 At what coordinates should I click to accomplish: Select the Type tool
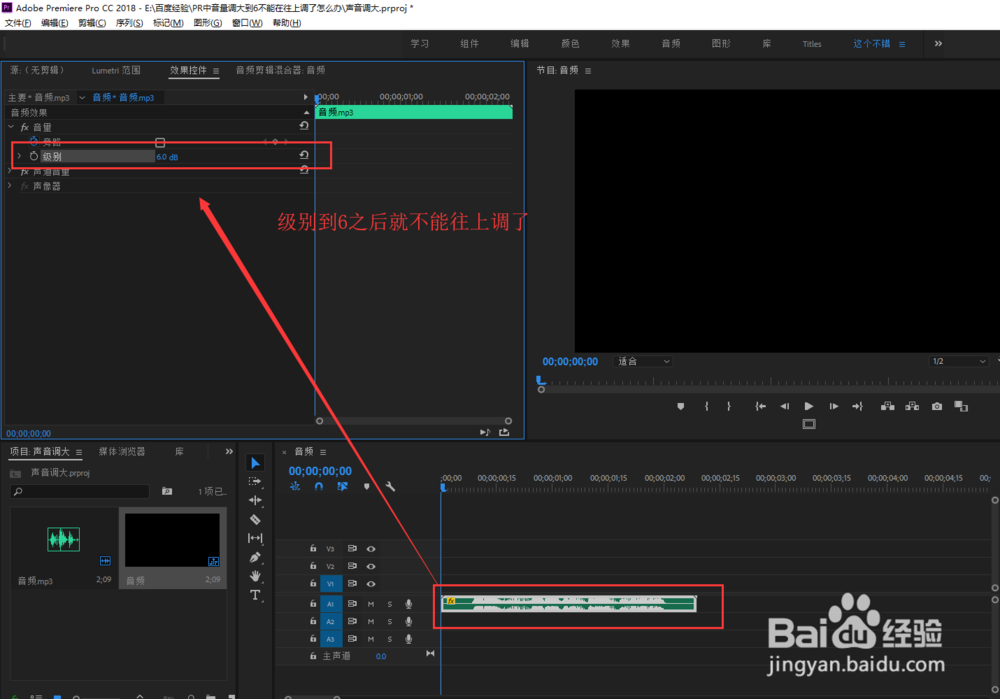pyautogui.click(x=255, y=595)
